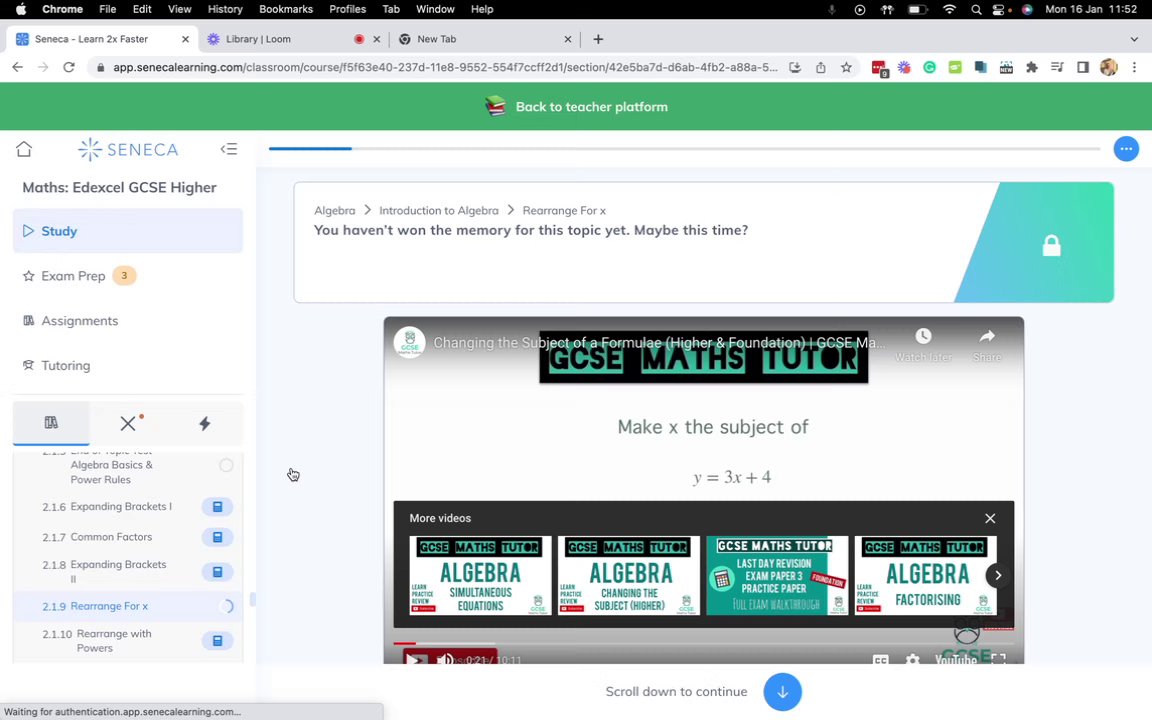Open Chrome three-dot menu
Viewport: 1152px width, 720px height.
tap(1134, 67)
